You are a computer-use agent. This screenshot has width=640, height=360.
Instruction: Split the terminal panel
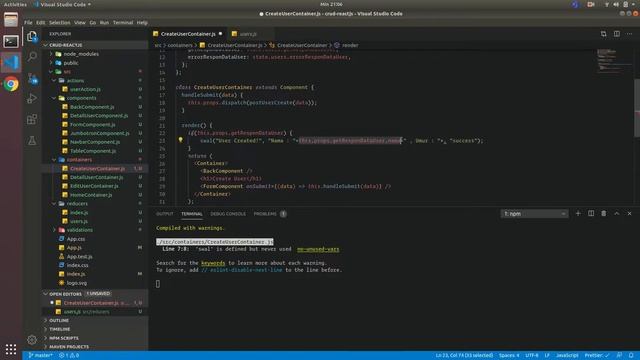[x=591, y=213]
